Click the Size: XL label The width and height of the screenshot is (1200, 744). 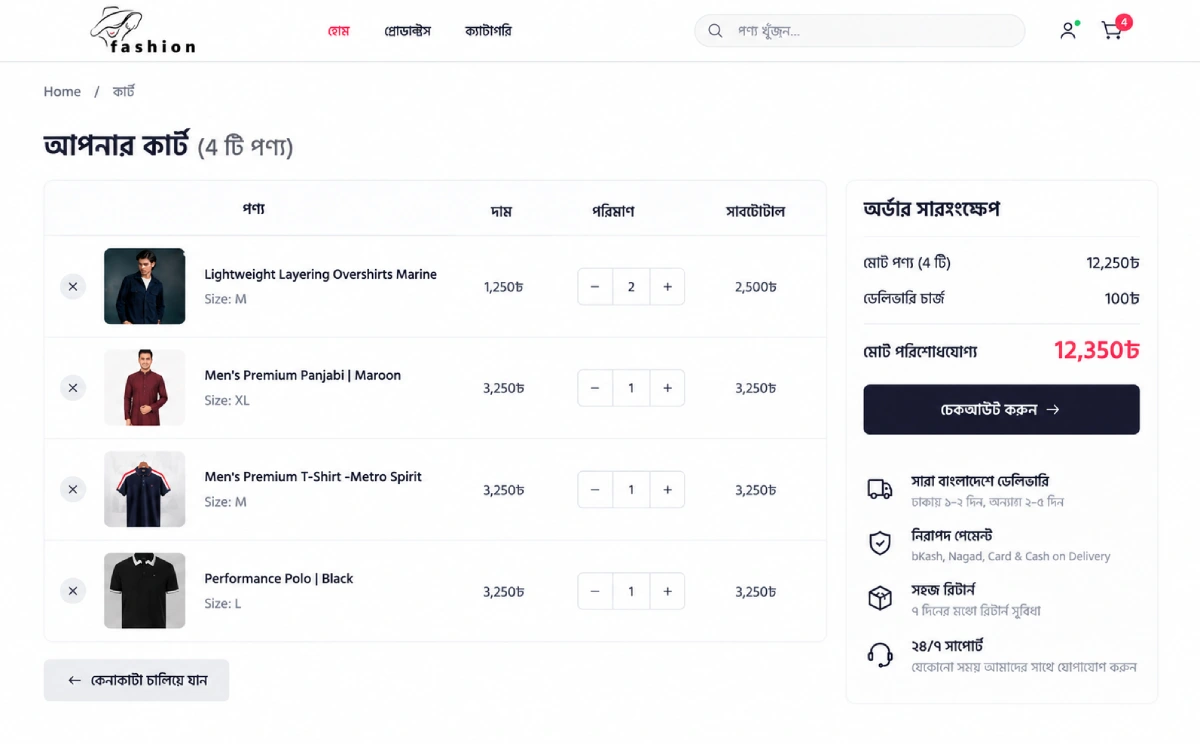[x=227, y=400]
